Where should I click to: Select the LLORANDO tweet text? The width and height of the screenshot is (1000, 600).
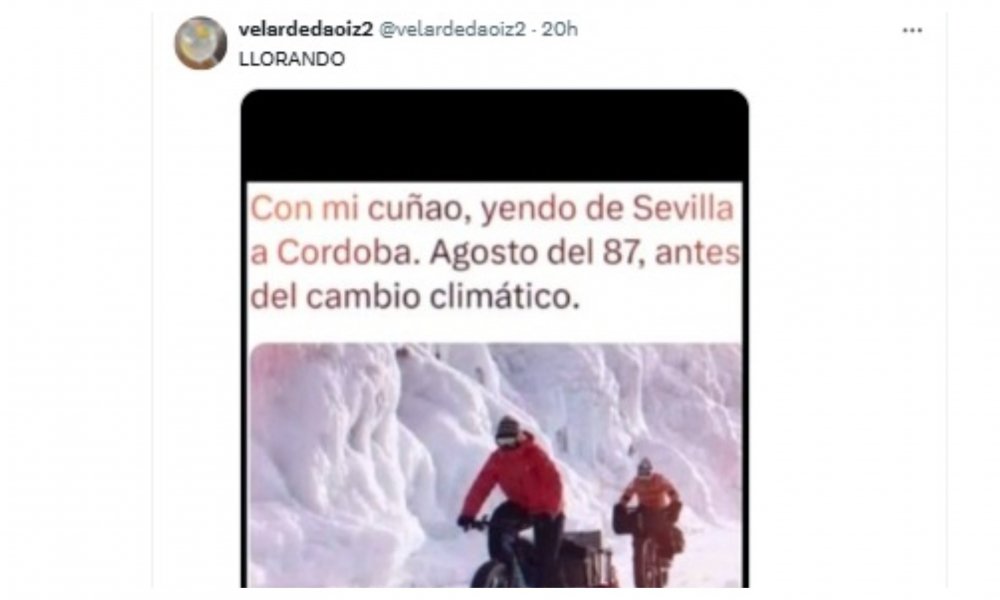coord(292,59)
